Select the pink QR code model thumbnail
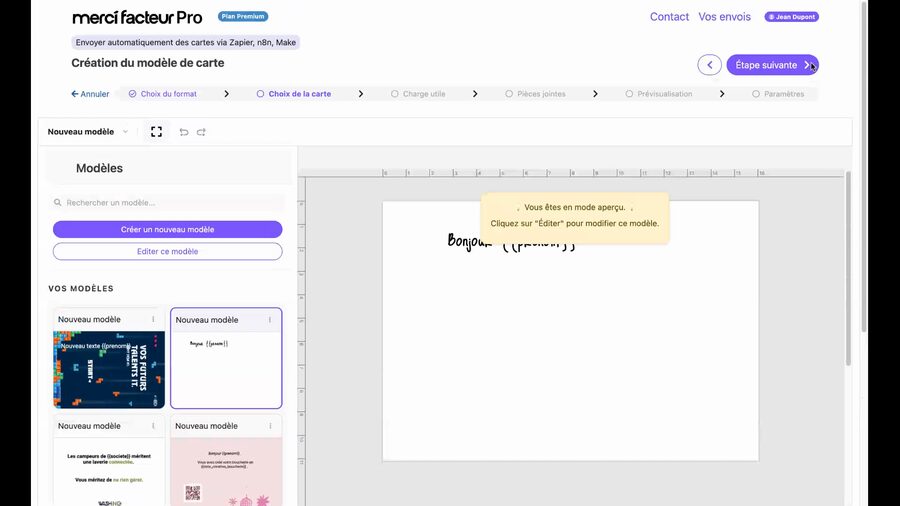The width and height of the screenshot is (900, 506). tap(226, 472)
